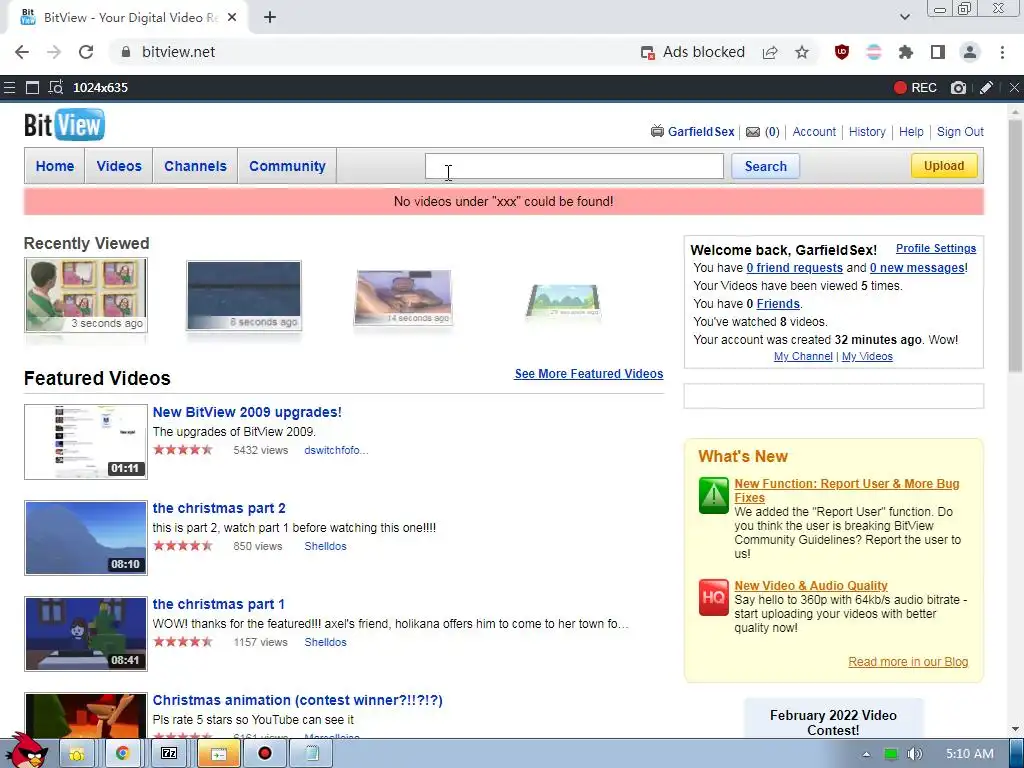
Task: Click the green Report User alert icon
Action: pos(713,496)
